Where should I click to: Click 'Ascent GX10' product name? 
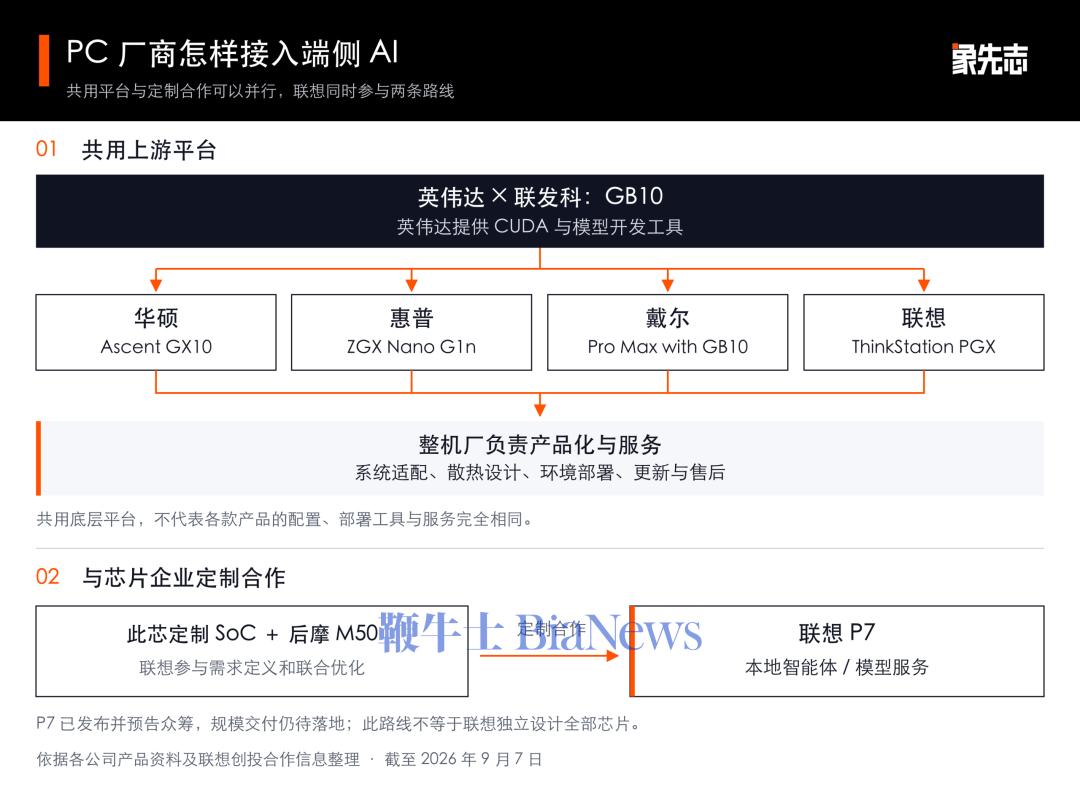click(x=156, y=346)
